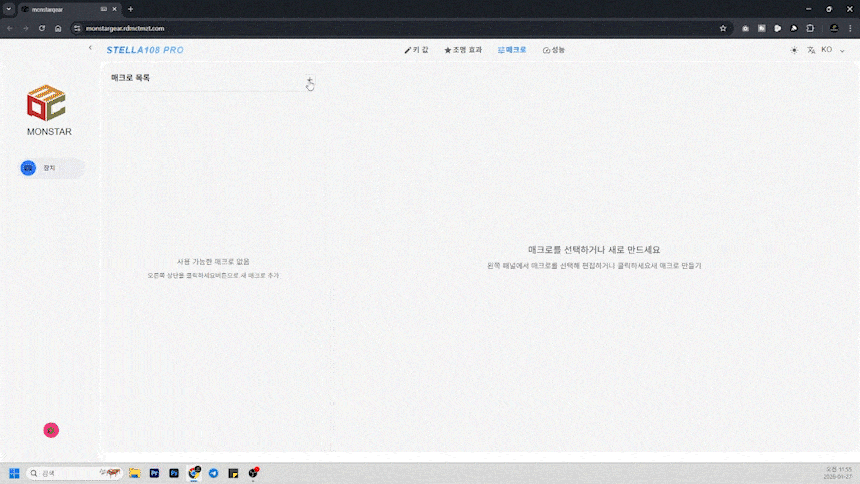Open the browser tab search dropdown

8,9
